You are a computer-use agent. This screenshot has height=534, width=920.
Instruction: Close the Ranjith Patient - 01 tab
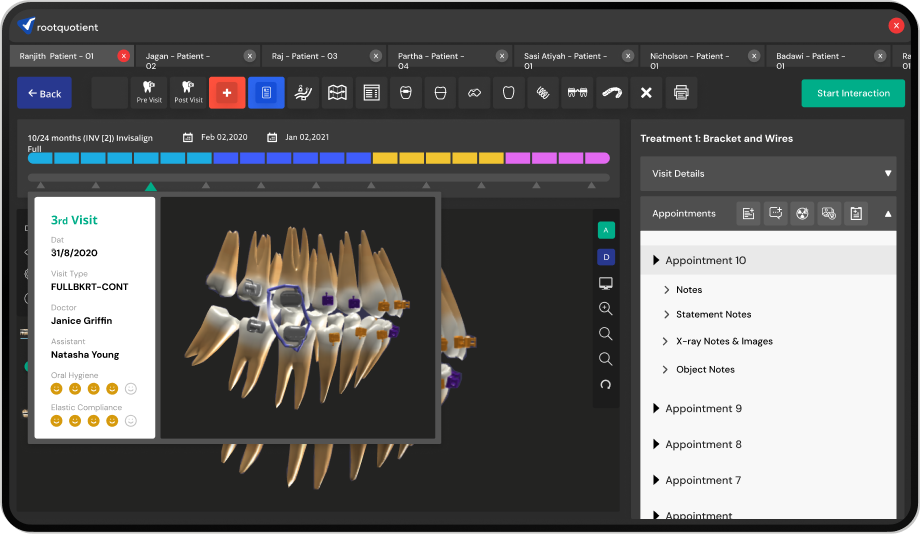click(123, 56)
